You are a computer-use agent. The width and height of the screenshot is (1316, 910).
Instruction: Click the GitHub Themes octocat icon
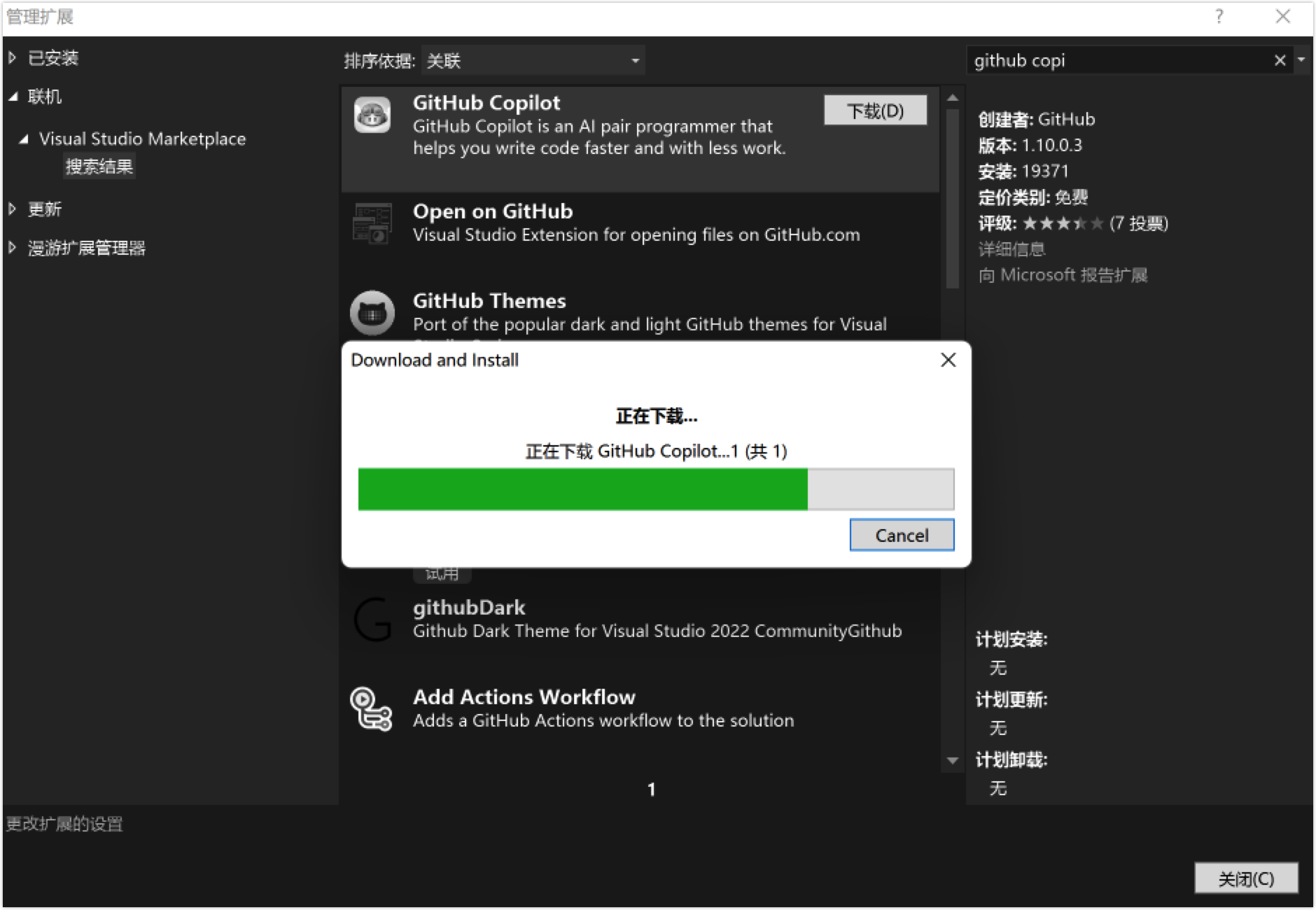pyautogui.click(x=372, y=313)
